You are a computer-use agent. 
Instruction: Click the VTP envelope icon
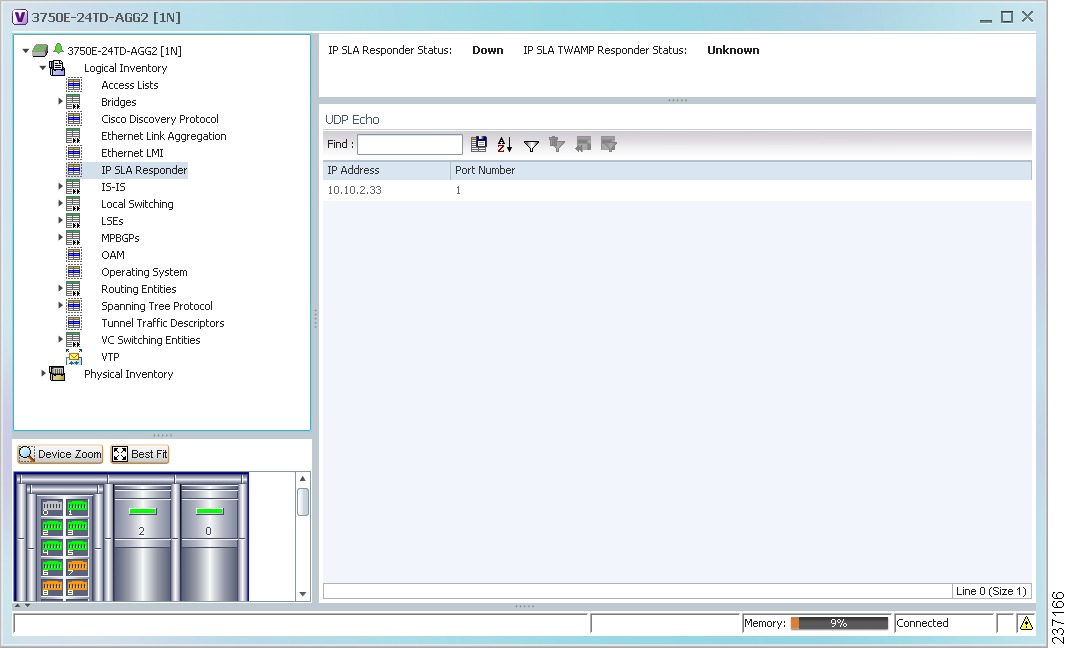[74, 357]
